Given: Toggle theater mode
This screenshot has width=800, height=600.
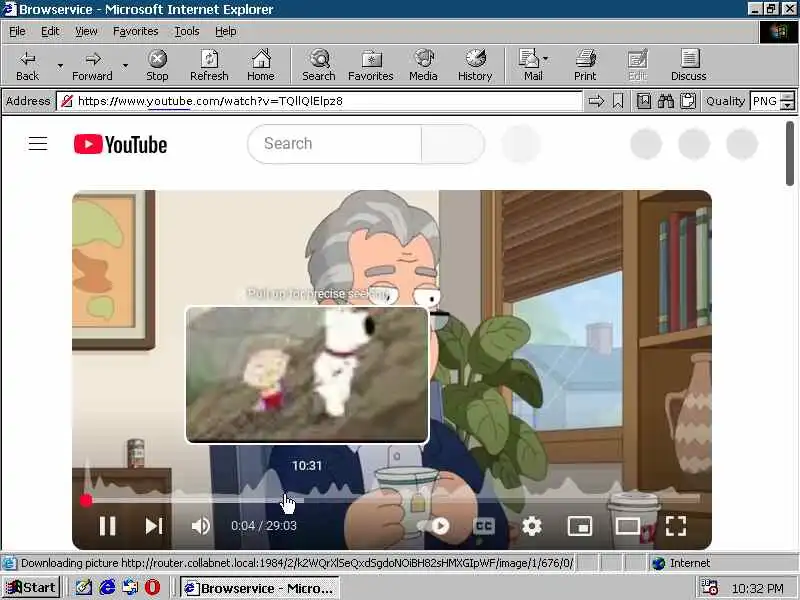Looking at the screenshot, I should pos(628,526).
